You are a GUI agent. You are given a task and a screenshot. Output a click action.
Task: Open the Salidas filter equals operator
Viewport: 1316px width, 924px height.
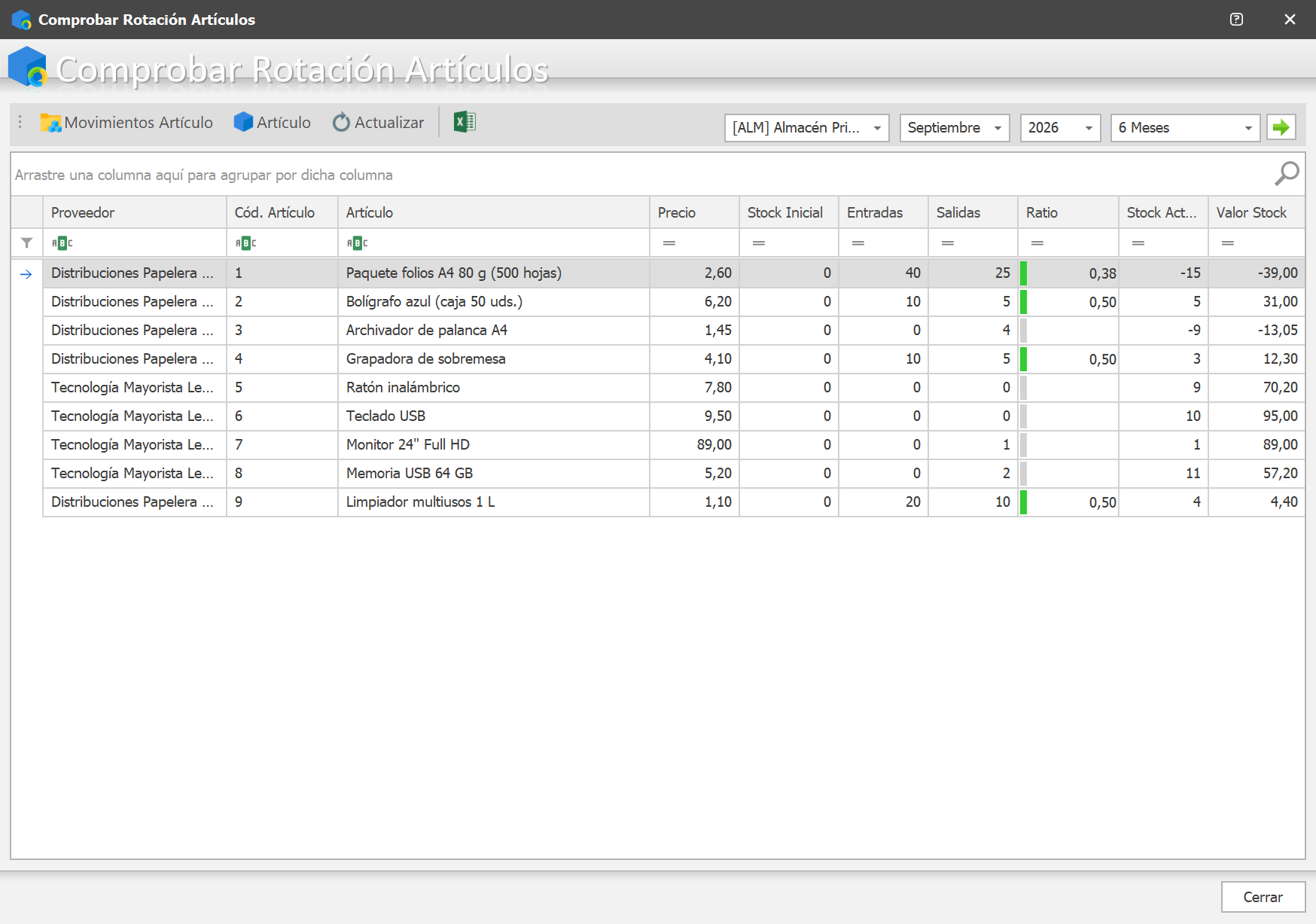coord(947,243)
